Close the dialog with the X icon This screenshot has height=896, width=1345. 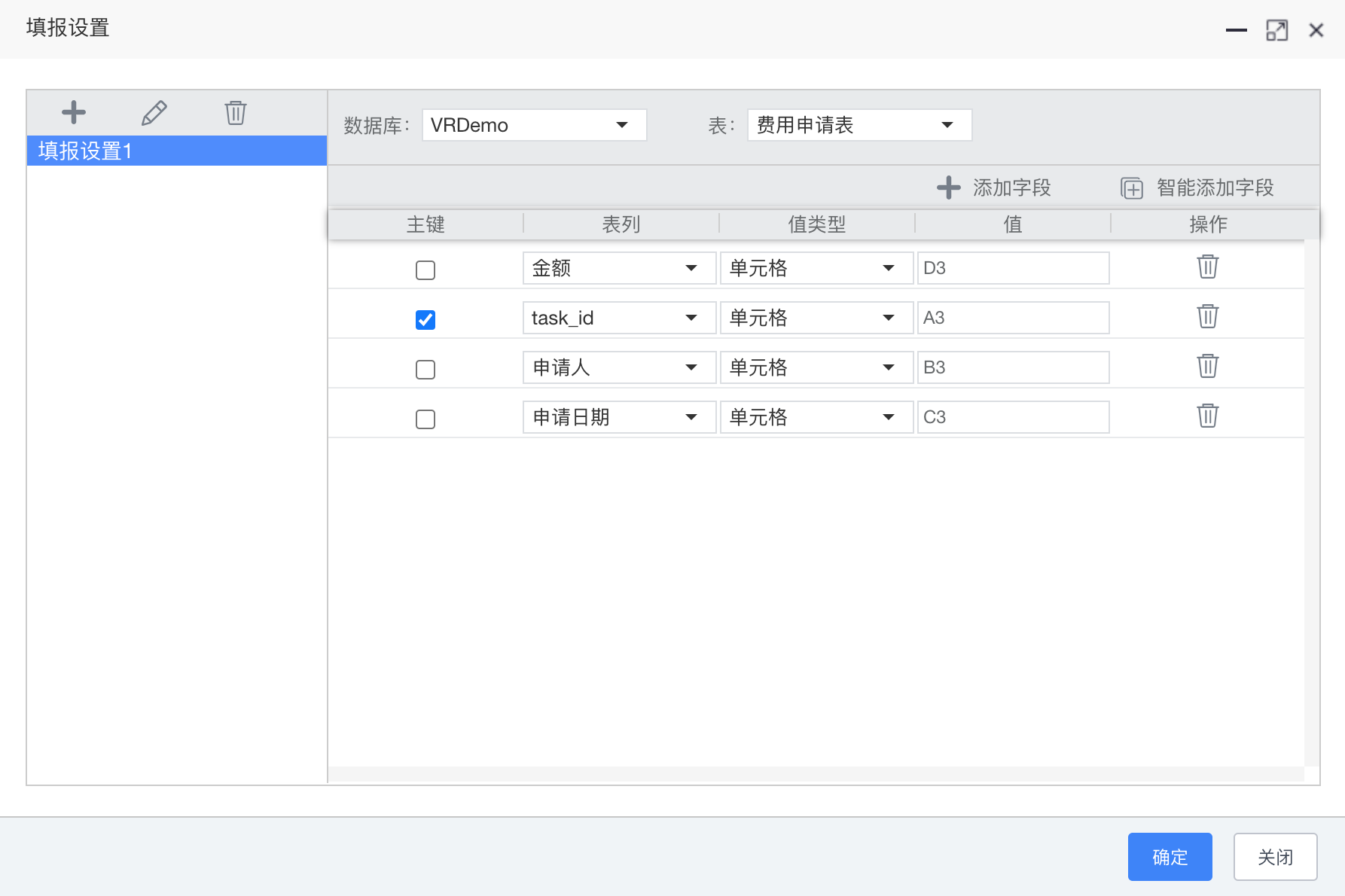coord(1316,30)
